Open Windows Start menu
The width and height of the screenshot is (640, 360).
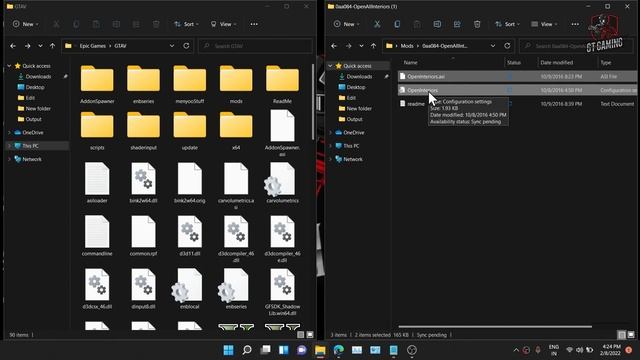coord(229,350)
